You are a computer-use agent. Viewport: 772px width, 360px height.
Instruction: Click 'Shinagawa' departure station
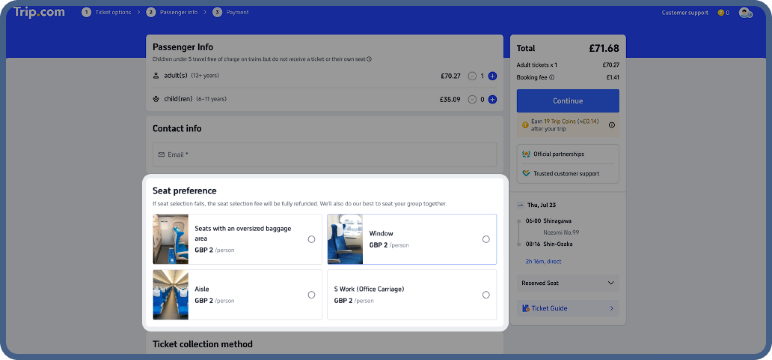click(558, 221)
